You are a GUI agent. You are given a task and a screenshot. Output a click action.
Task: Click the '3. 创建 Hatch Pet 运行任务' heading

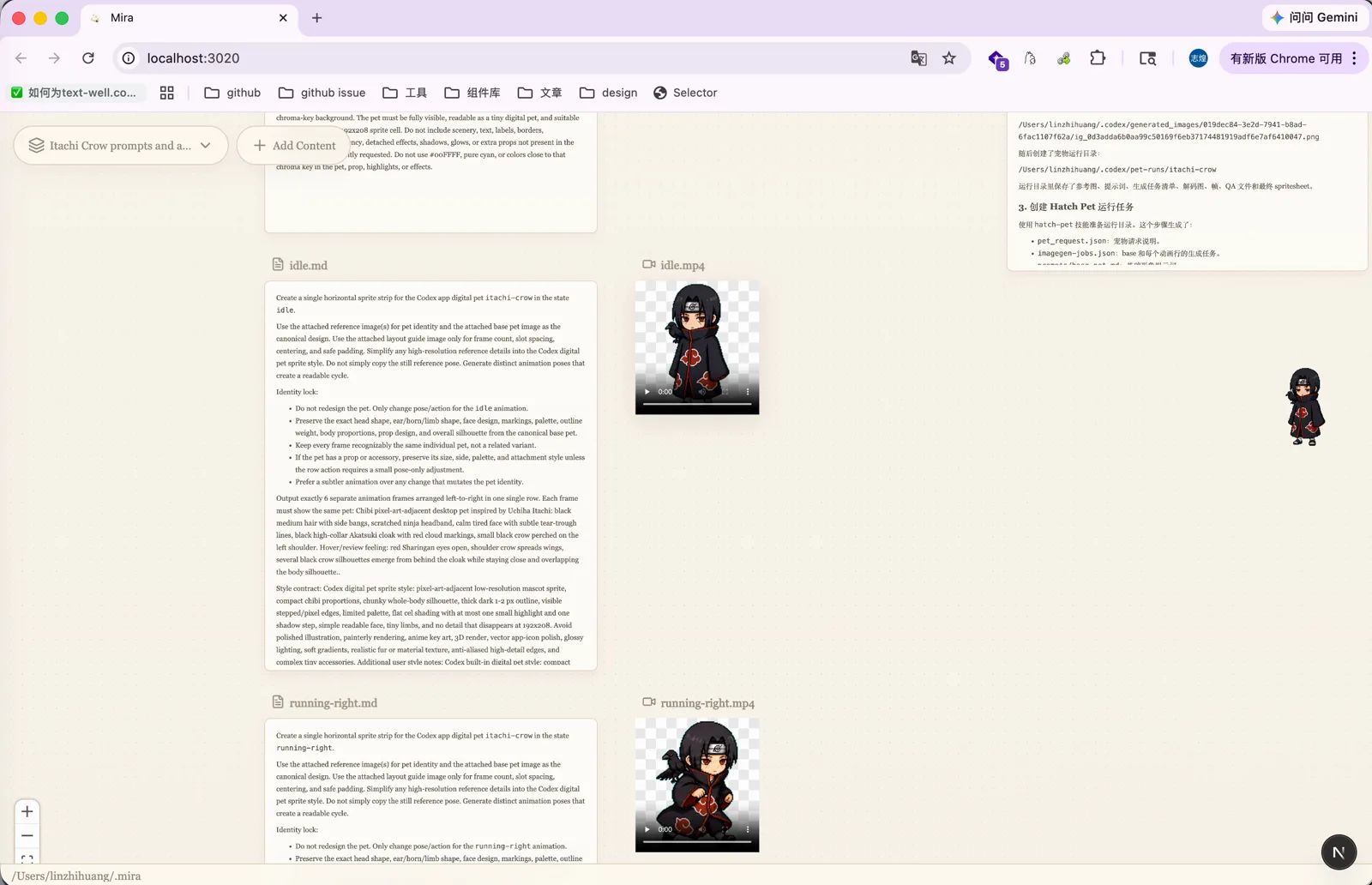click(1076, 207)
